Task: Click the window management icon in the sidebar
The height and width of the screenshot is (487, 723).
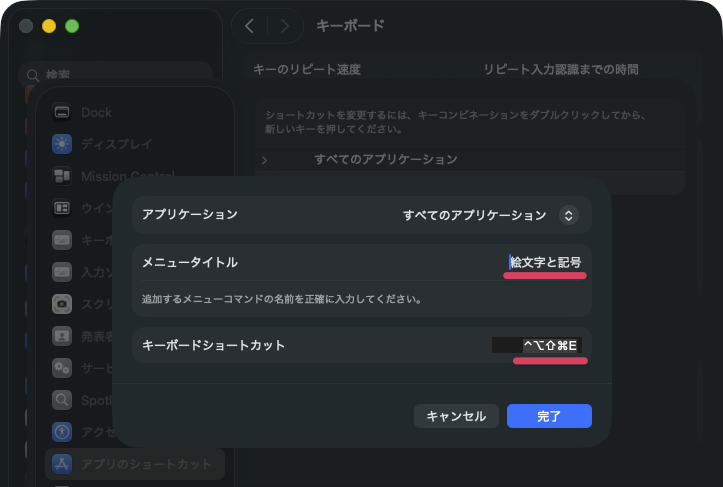Action: pyautogui.click(x=63, y=208)
